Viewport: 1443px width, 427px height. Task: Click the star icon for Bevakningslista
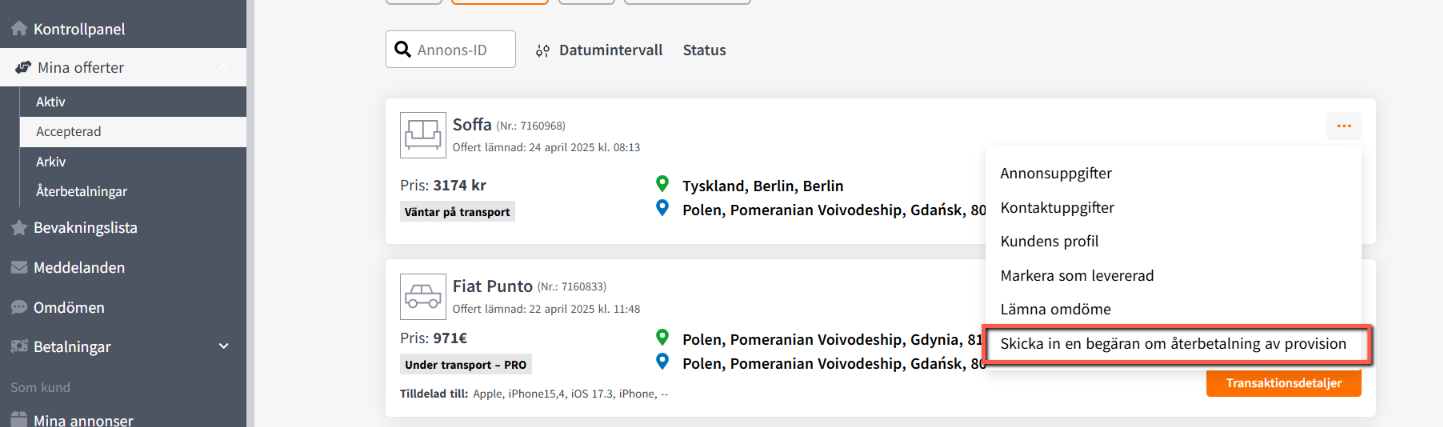coord(18,228)
